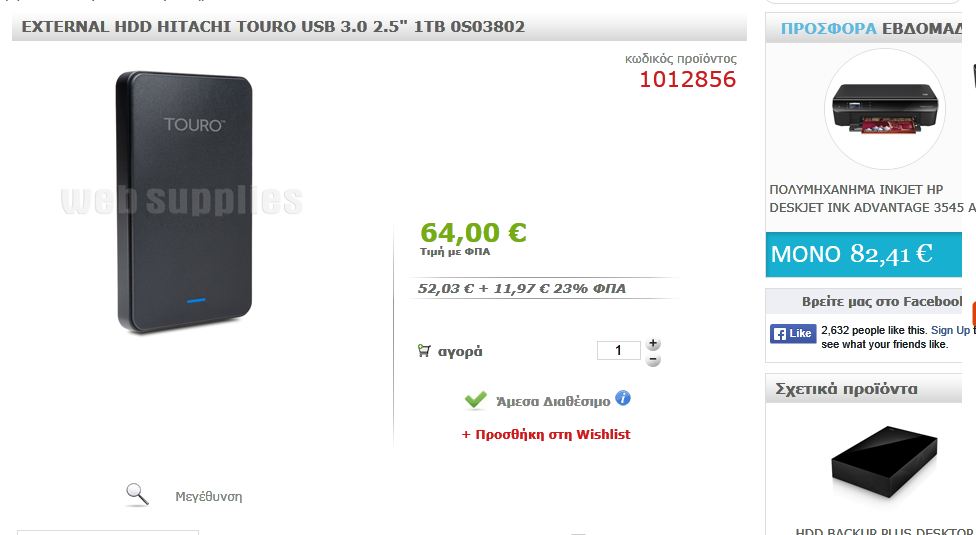Viewport: 976px width, 535px height.
Task: Click the Facebook Like button
Action: coord(793,333)
